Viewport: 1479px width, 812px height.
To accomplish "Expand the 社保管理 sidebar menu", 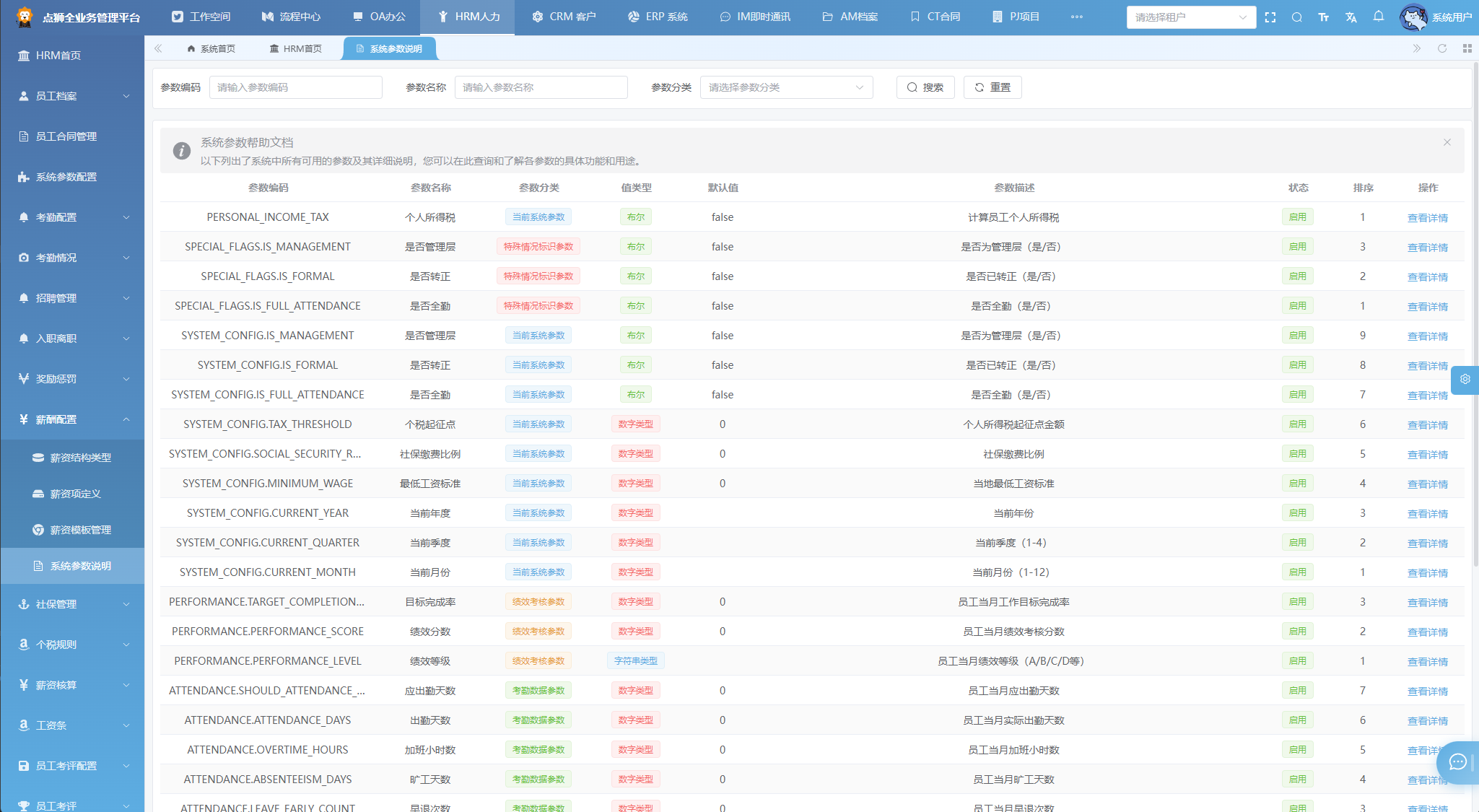I will pyautogui.click(x=72, y=604).
